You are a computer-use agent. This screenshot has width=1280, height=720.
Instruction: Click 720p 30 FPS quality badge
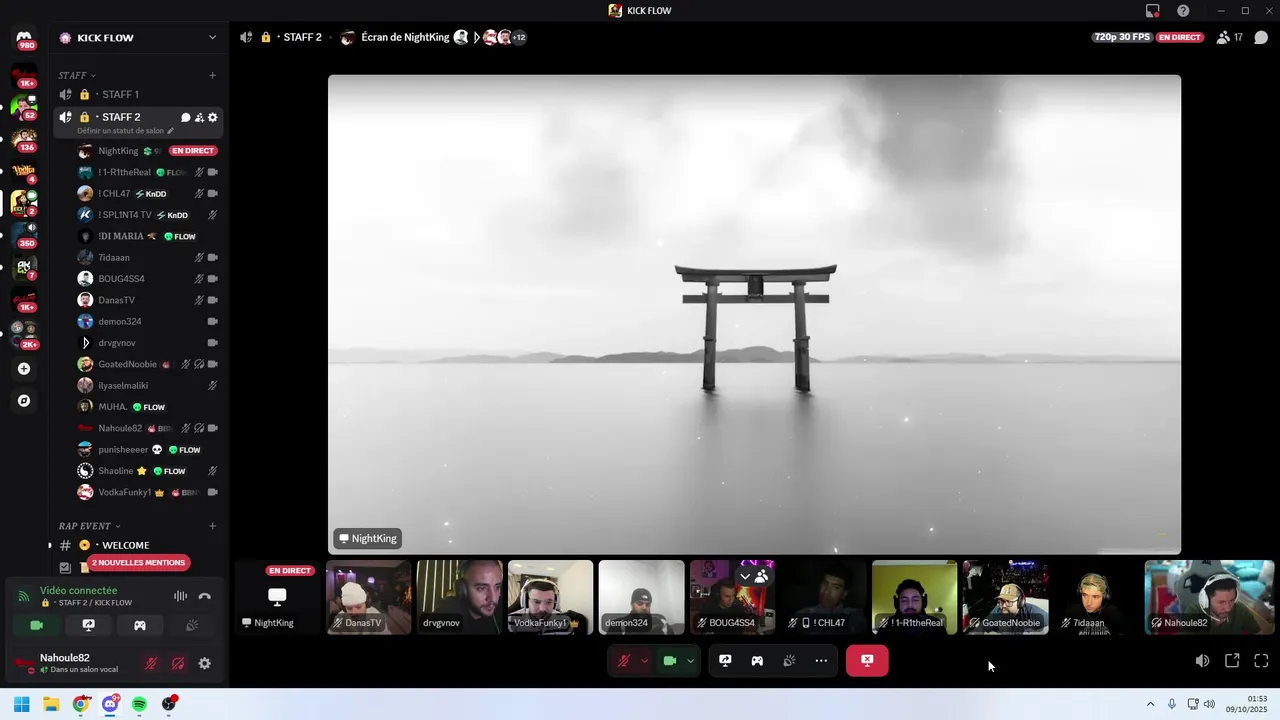pyautogui.click(x=1122, y=37)
